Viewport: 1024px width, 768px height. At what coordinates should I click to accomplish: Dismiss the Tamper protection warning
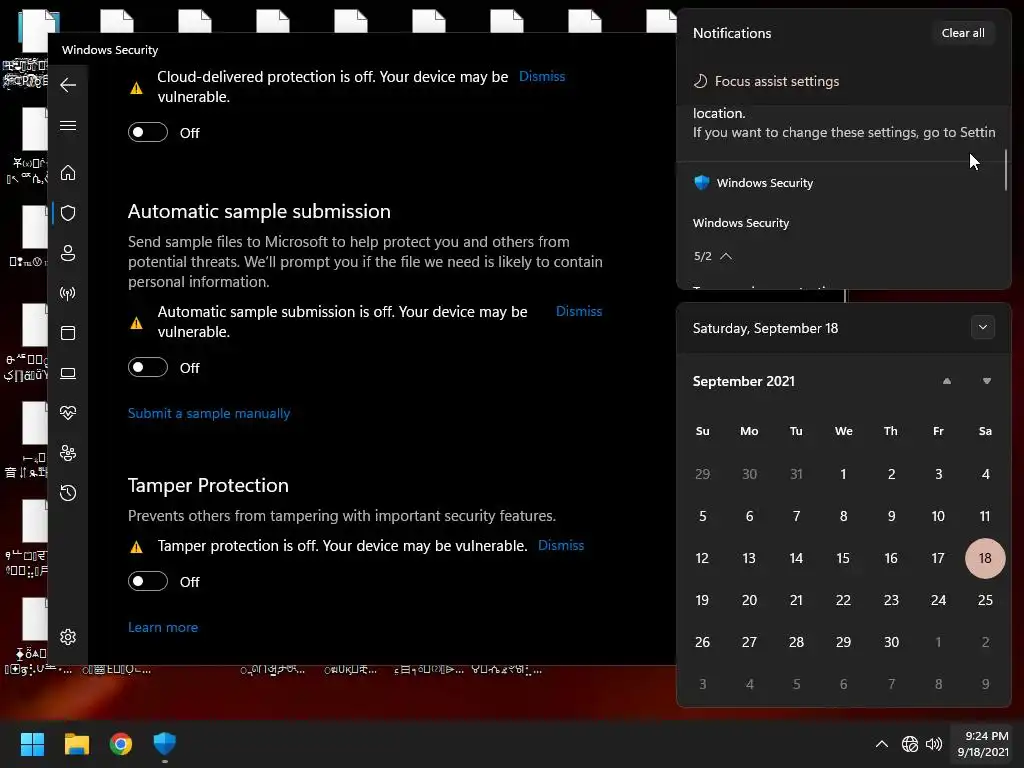561,545
